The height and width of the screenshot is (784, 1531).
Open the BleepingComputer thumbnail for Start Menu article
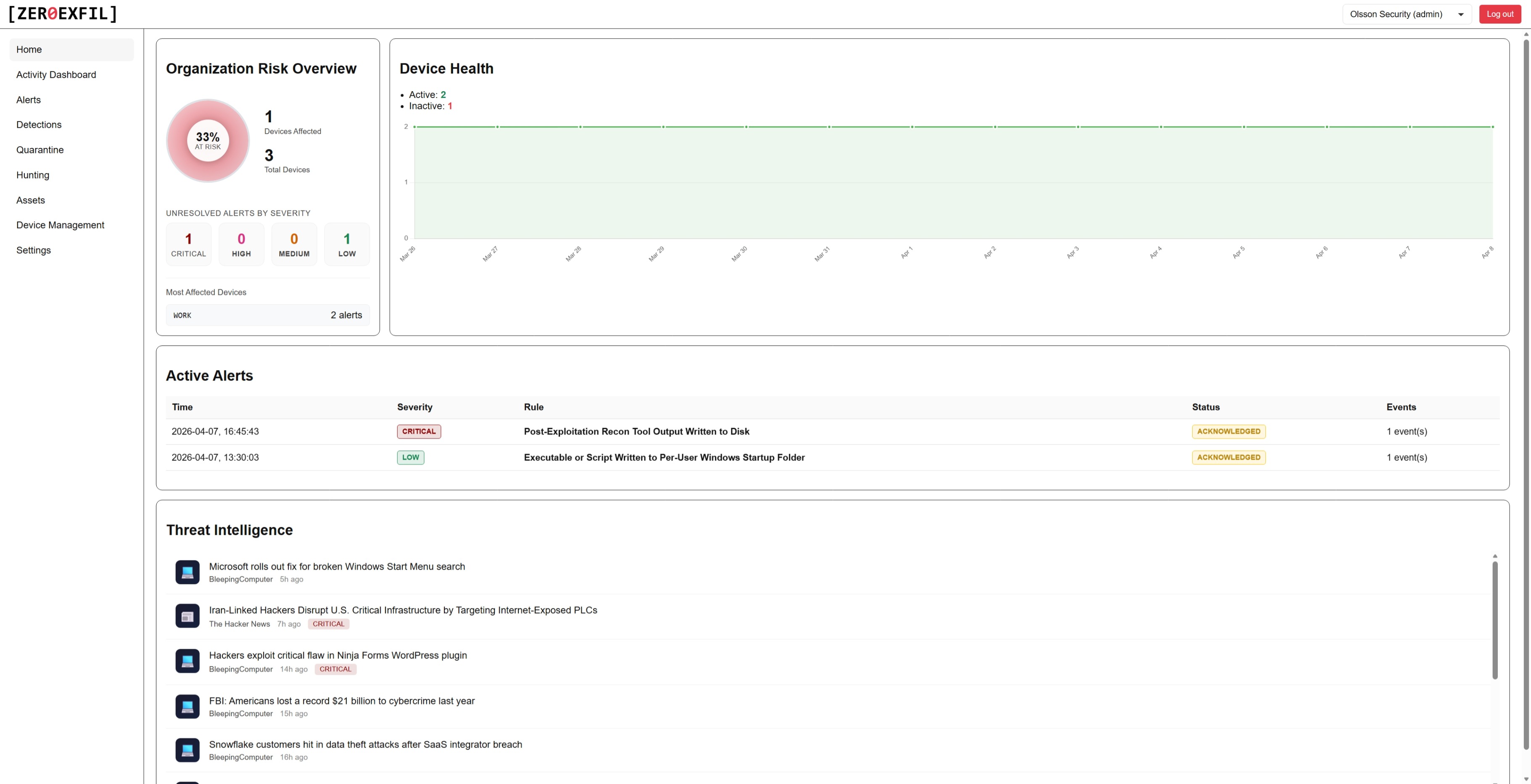point(187,572)
